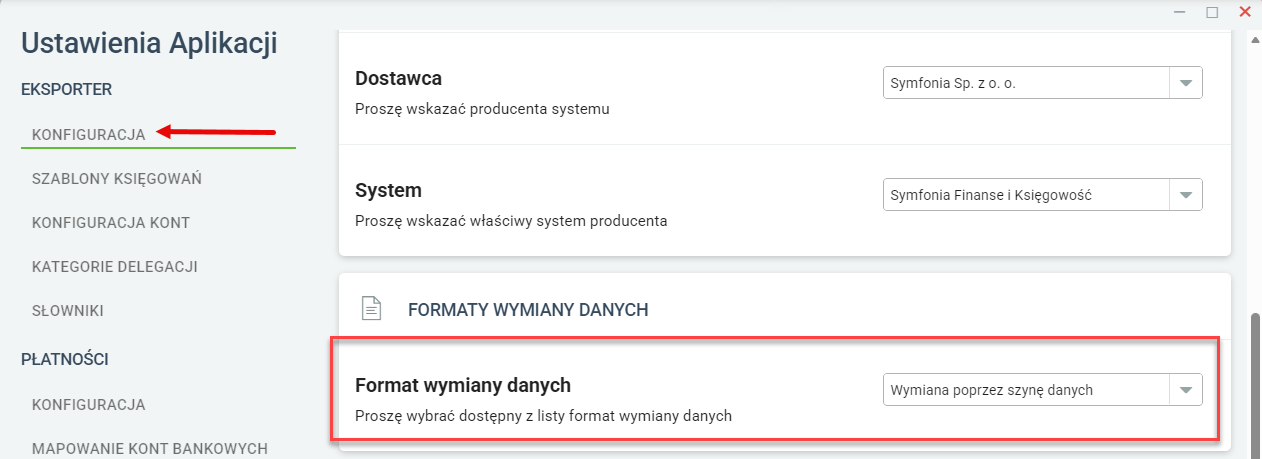Select the Symfonia Sp. z o. o. combo box
The height and width of the screenshot is (459, 1262).
1042,83
